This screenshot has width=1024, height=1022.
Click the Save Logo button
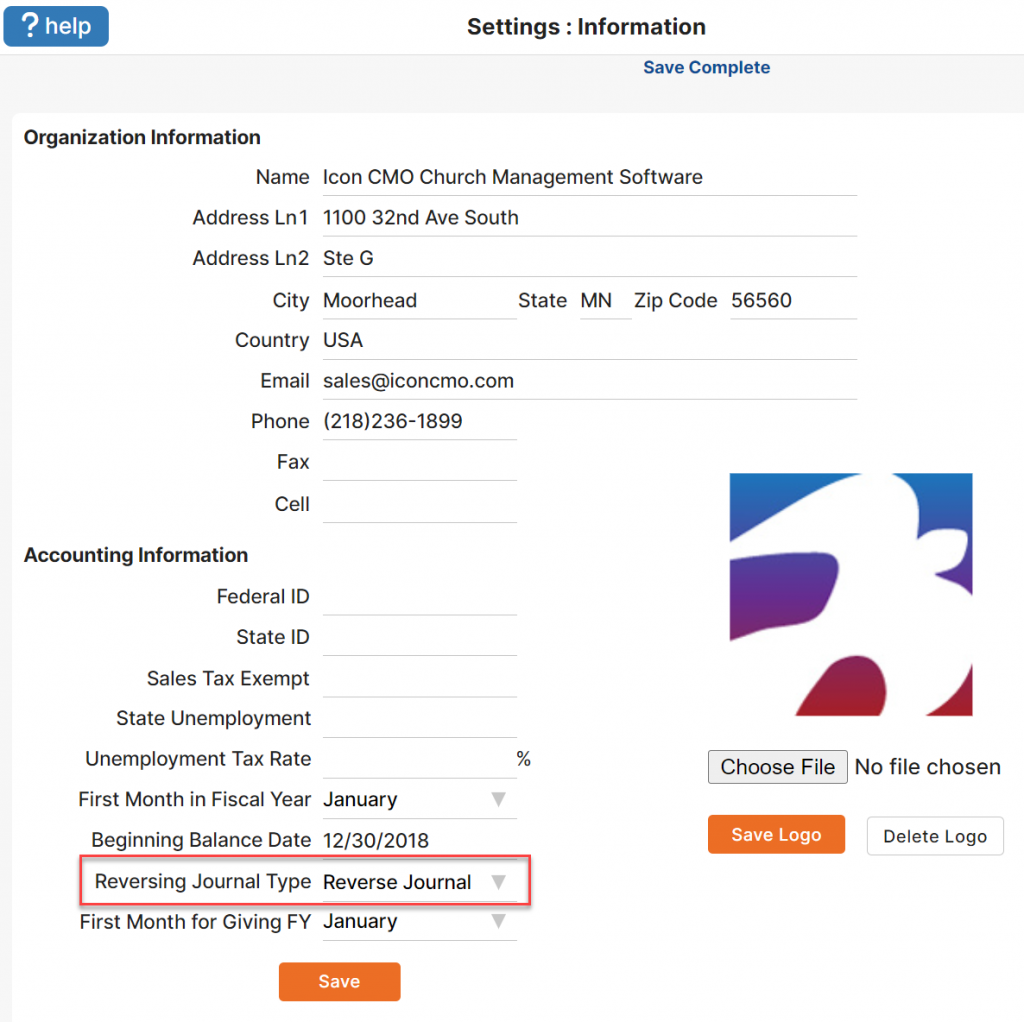coord(776,835)
